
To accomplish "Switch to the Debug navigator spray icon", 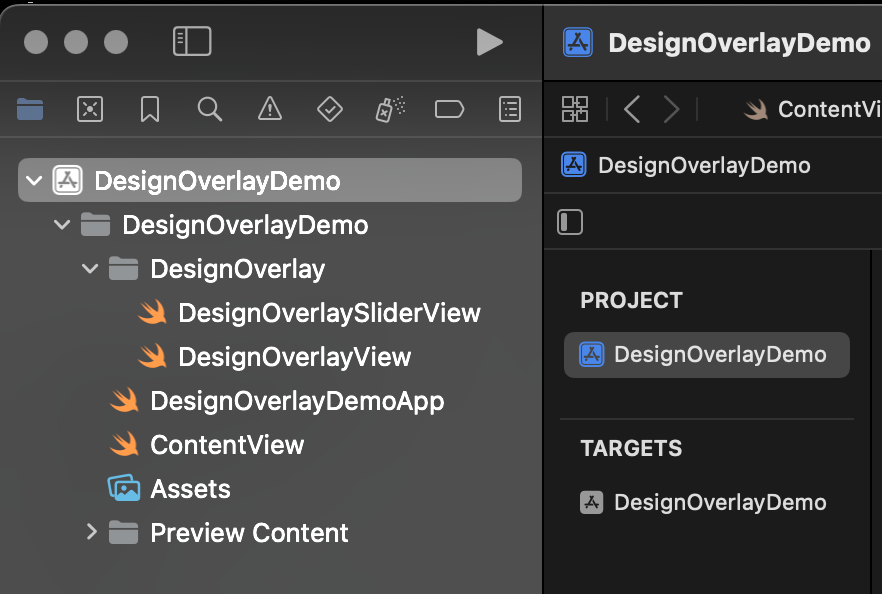I will pyautogui.click(x=390, y=109).
